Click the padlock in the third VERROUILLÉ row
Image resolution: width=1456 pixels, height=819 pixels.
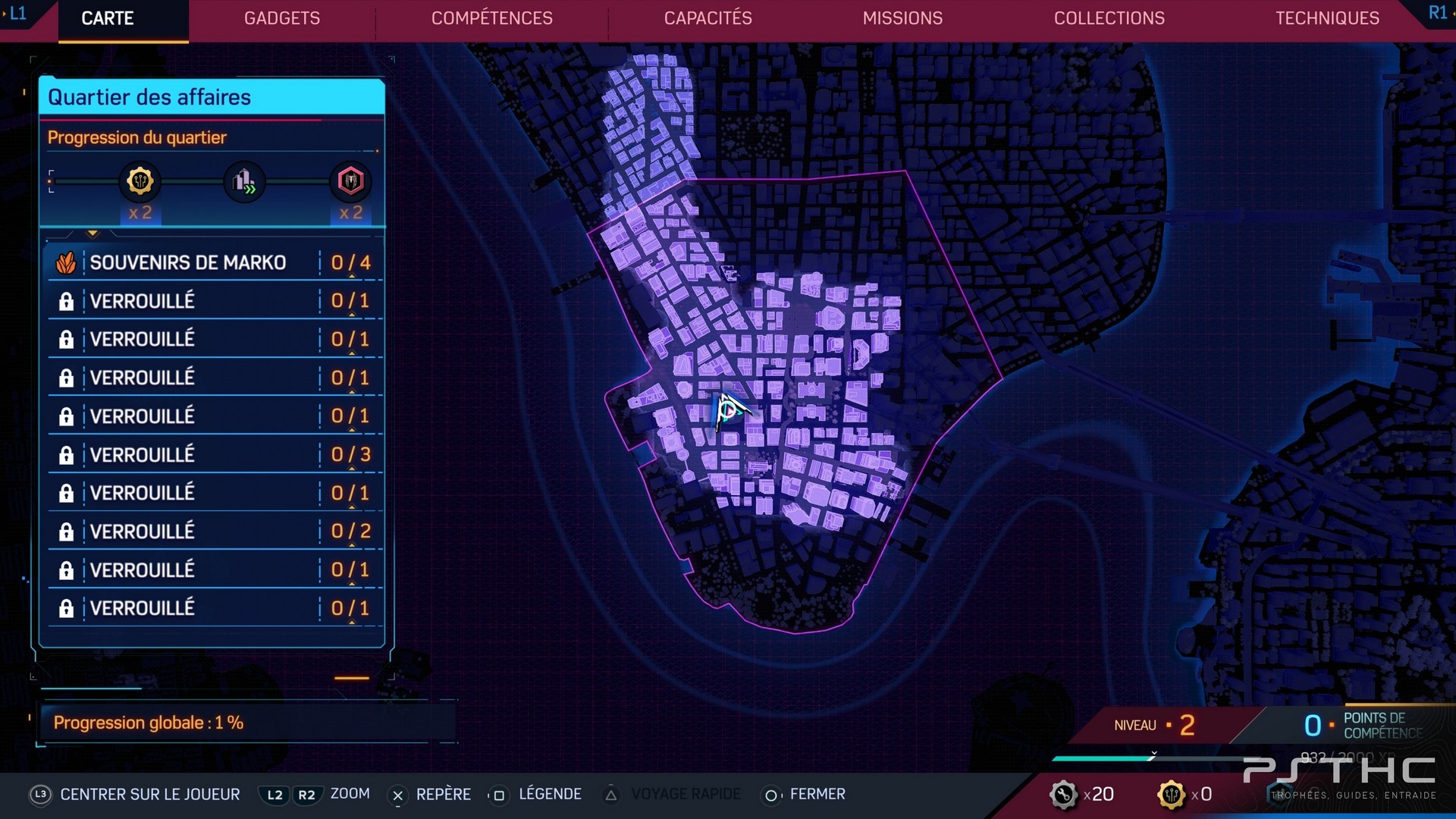tap(66, 378)
